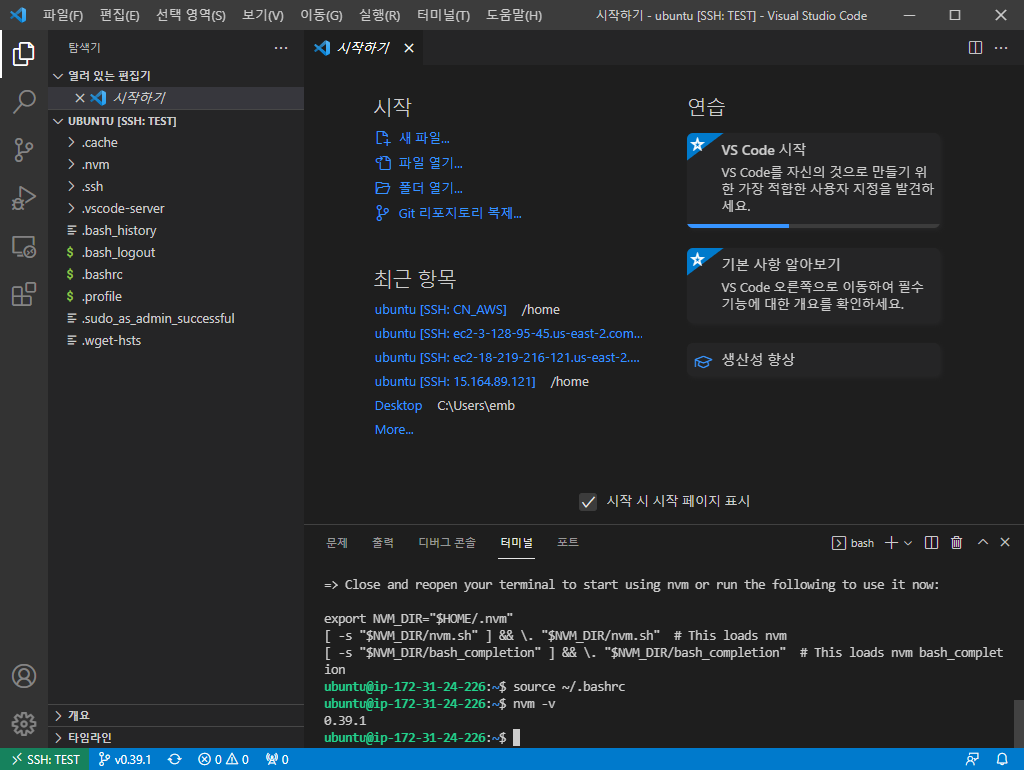
Task: Open the VS Code 시작 walkthrough card
Action: [813, 180]
